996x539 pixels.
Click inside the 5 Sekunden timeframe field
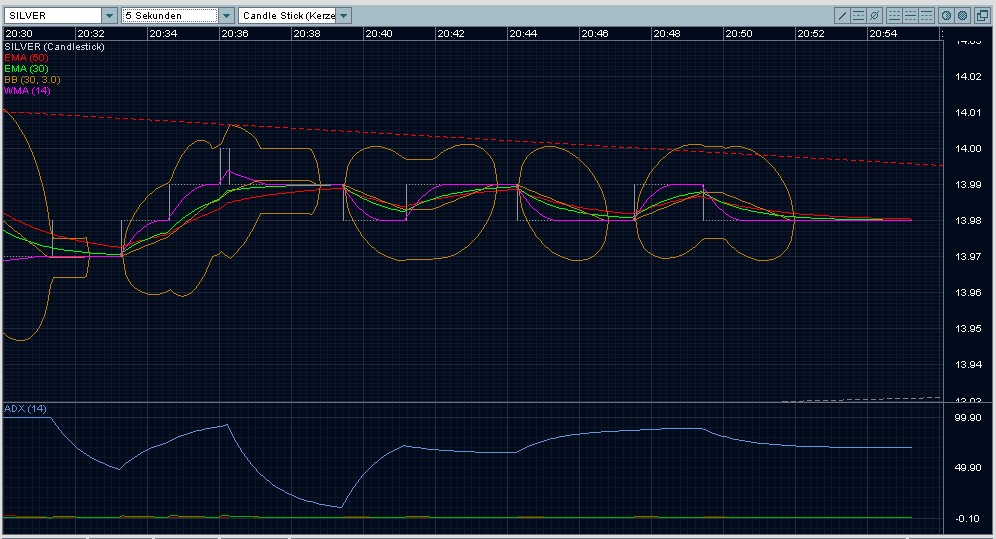[168, 16]
